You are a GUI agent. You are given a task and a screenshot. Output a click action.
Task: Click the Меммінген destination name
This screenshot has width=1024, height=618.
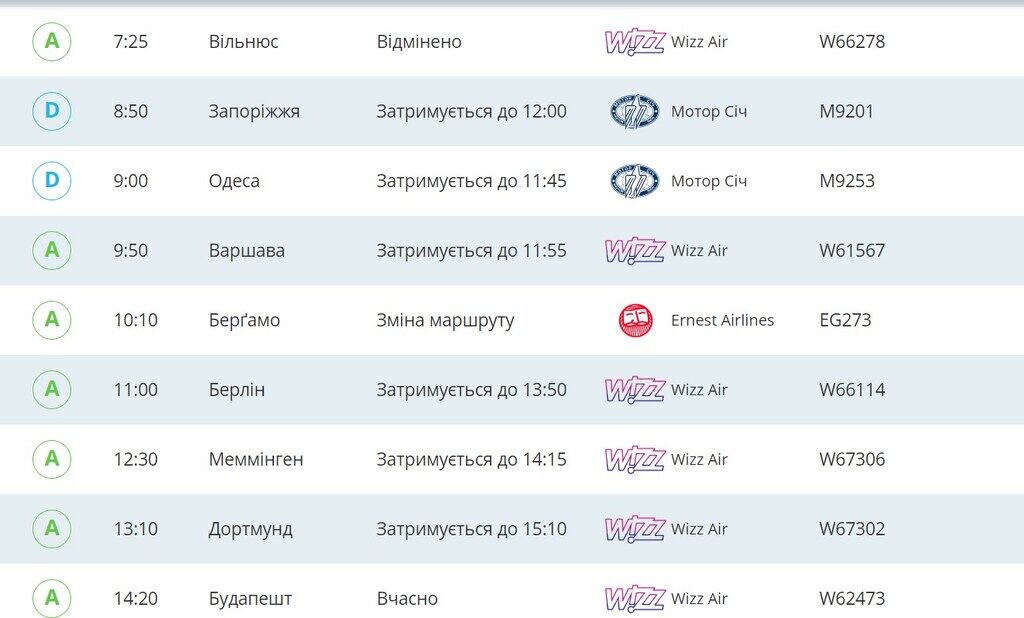(256, 460)
